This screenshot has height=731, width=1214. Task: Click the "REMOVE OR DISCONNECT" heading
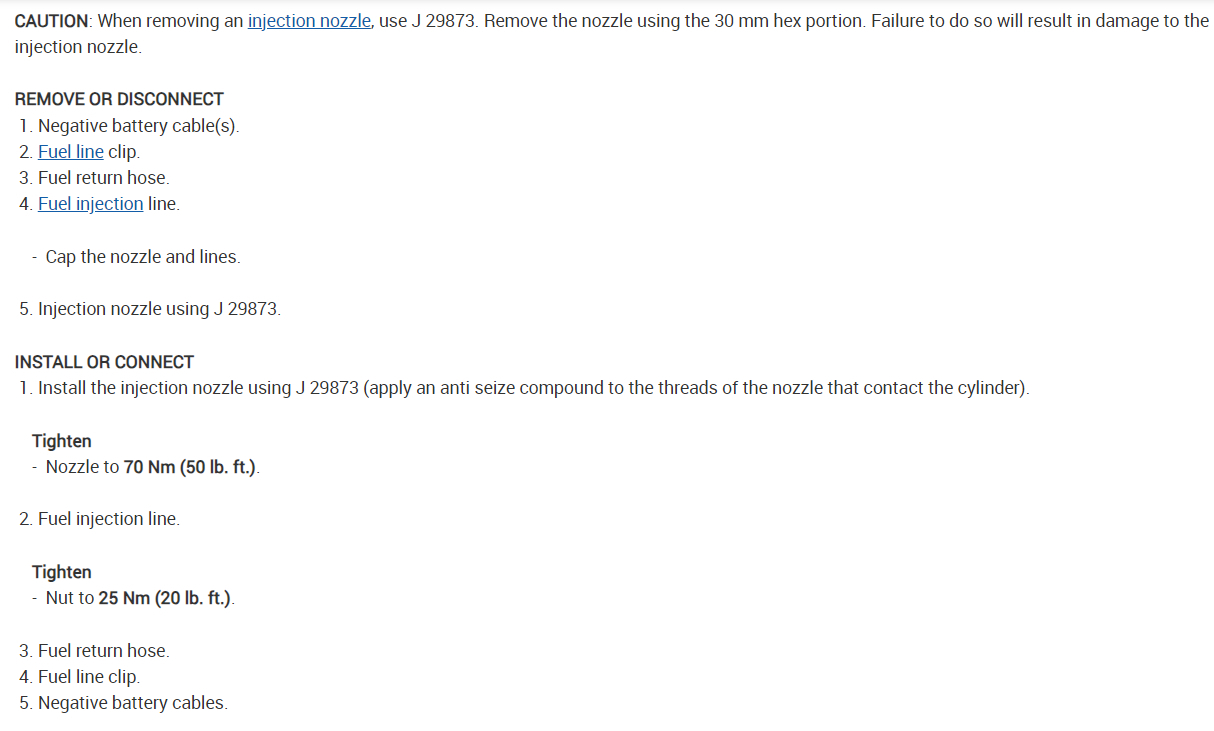click(119, 99)
